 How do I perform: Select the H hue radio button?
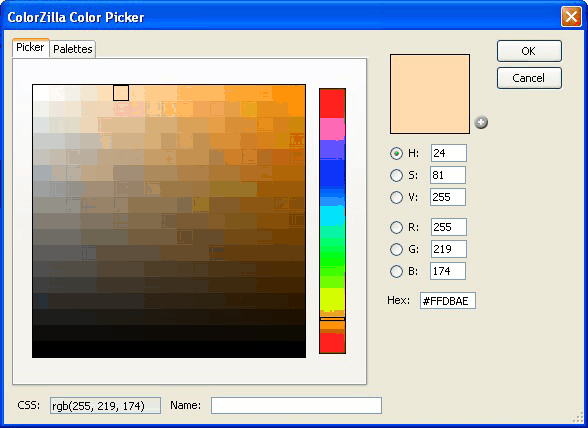click(396, 153)
